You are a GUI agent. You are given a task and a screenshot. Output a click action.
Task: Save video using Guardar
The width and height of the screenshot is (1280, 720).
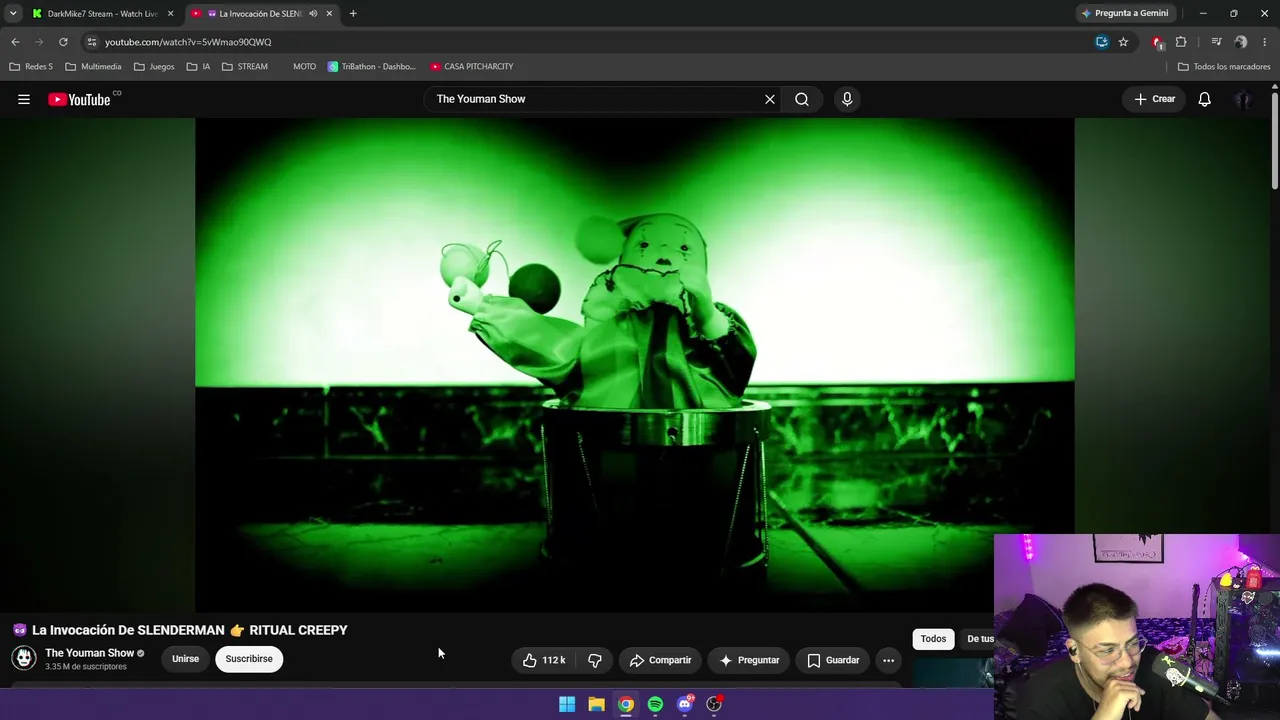click(x=833, y=660)
